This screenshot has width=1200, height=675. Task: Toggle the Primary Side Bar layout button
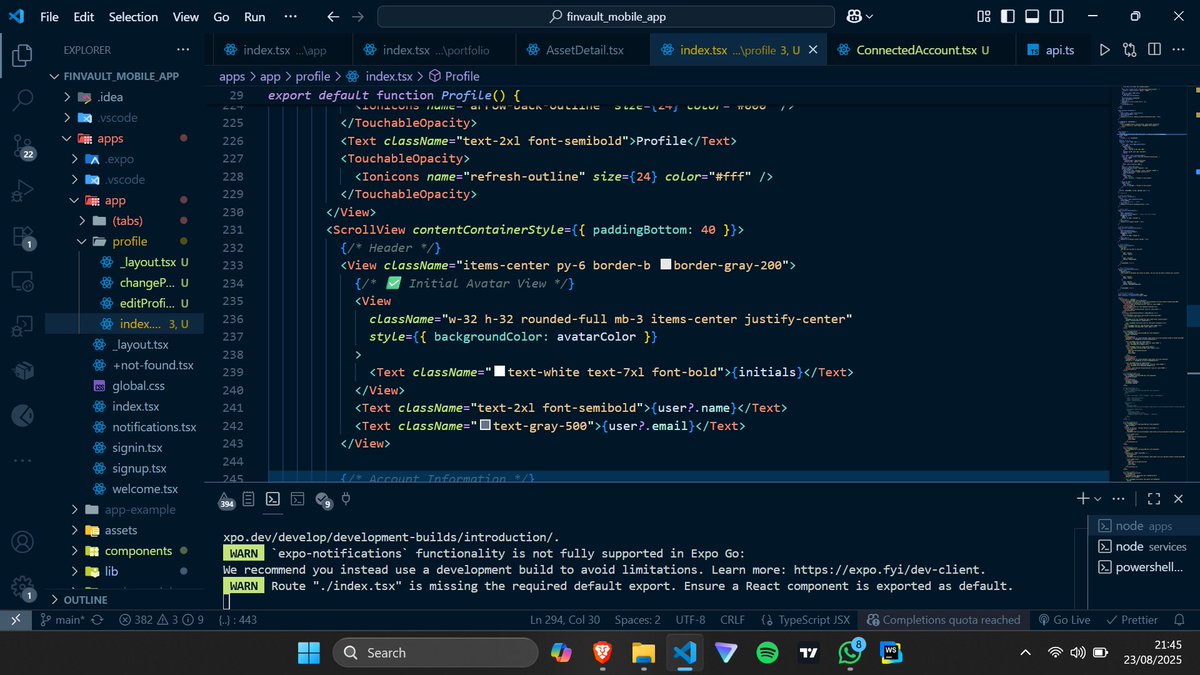[x=1008, y=17]
